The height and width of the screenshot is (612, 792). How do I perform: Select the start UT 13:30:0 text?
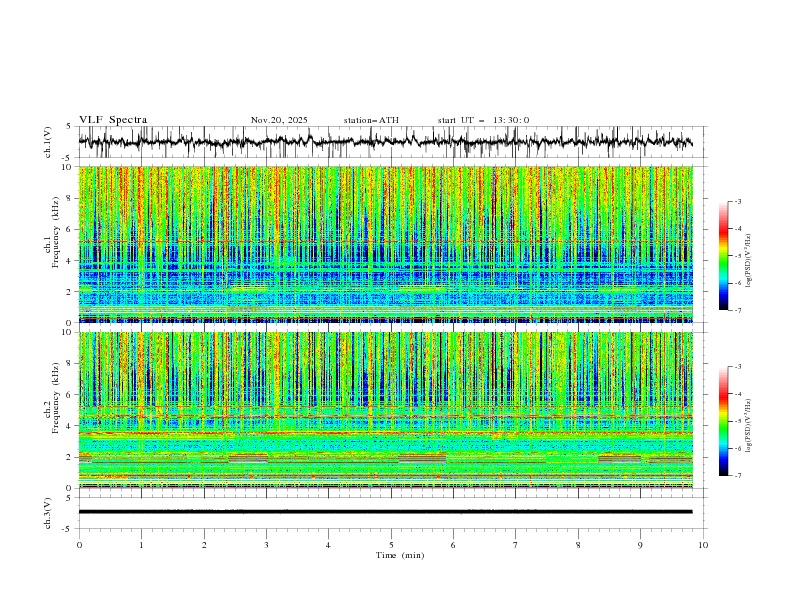pyautogui.click(x=483, y=120)
